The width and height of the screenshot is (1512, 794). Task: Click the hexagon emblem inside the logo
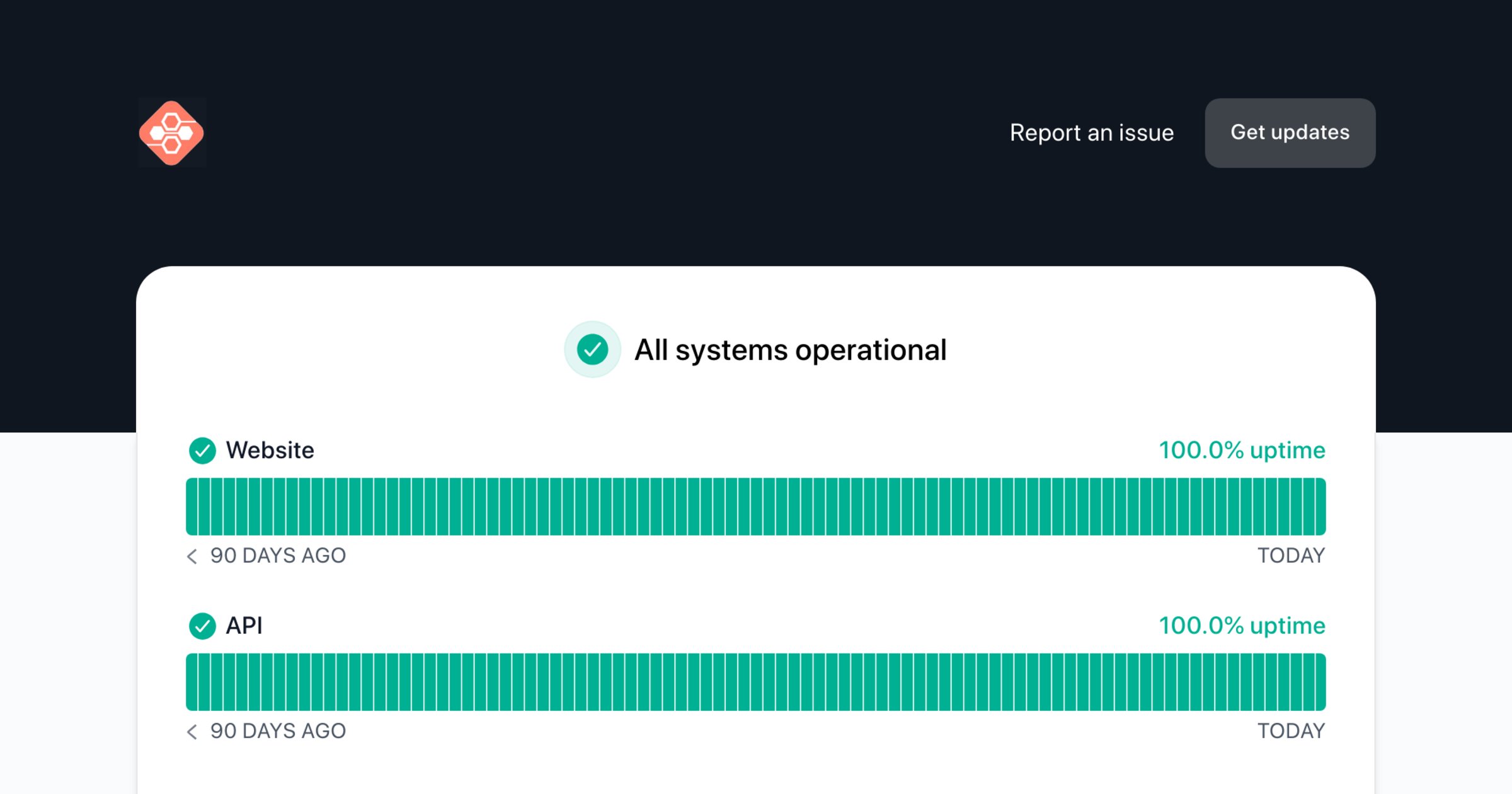coord(172,133)
